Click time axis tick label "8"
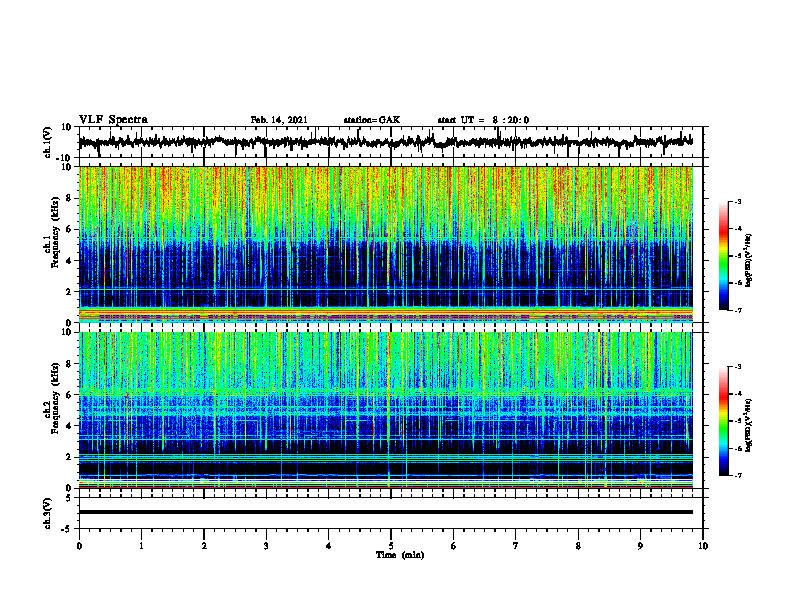 (578, 546)
